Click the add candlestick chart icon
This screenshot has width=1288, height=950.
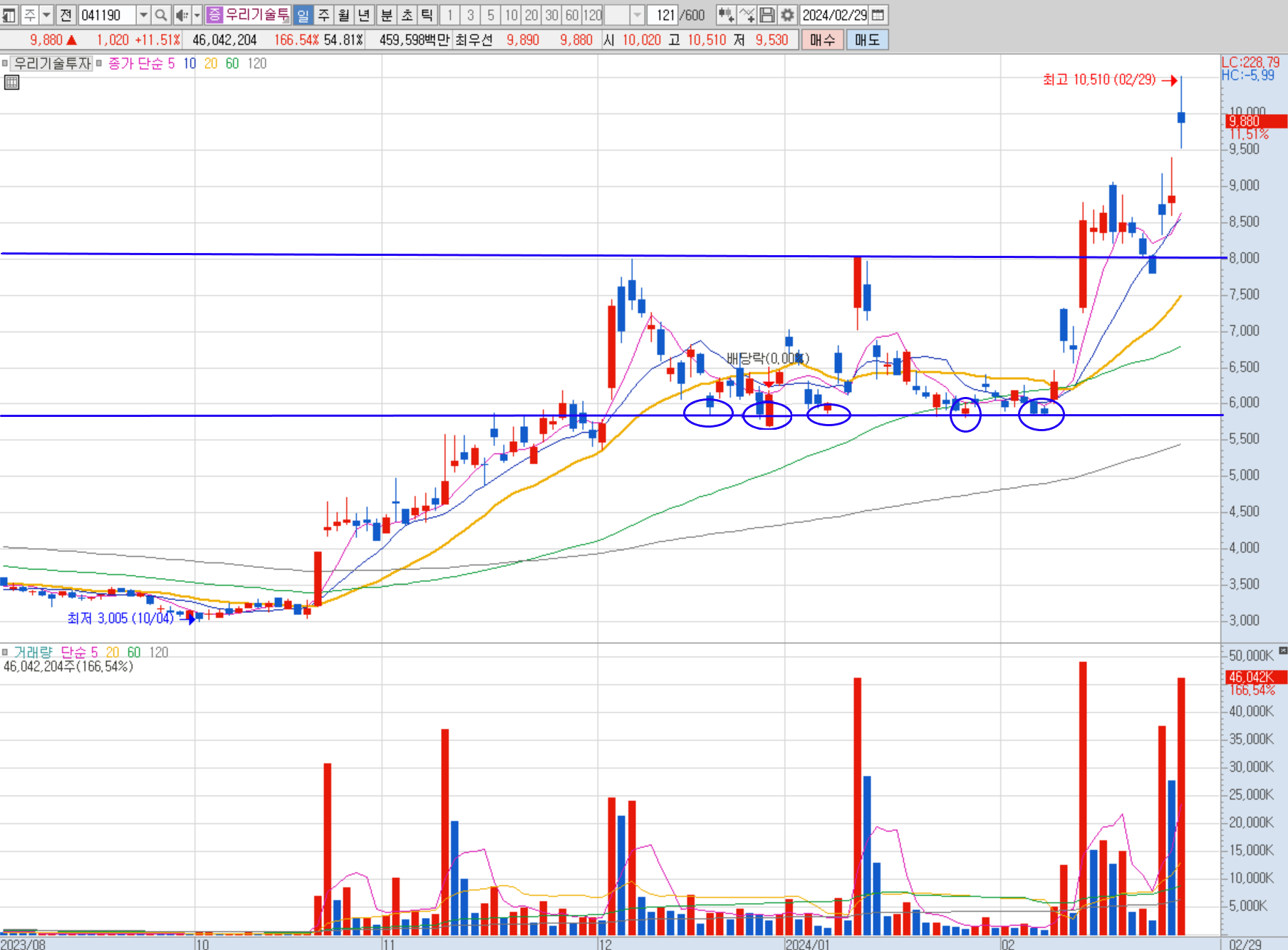pyautogui.click(x=726, y=15)
